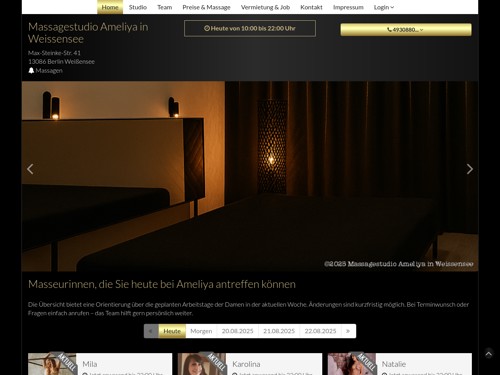The height and width of the screenshot is (375, 500).
Task: Select the Heute date tab
Action: 172,331
